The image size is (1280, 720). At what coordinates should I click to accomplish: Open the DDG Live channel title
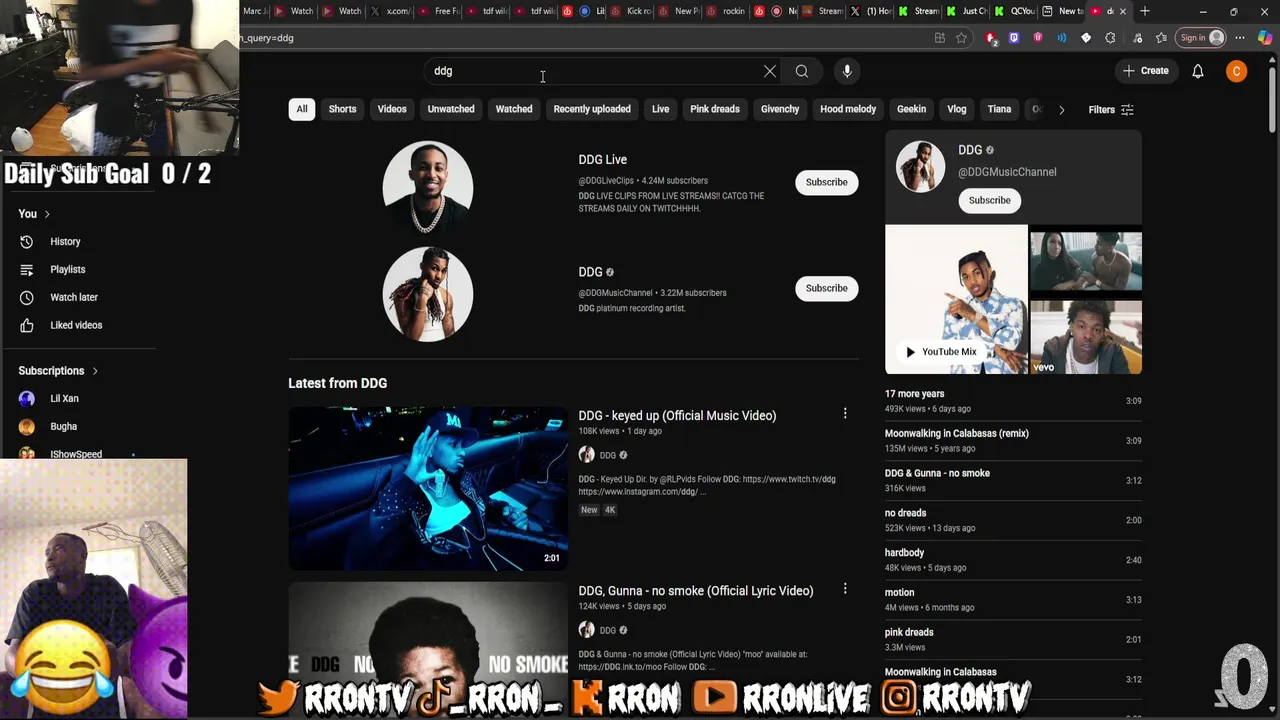(602, 159)
